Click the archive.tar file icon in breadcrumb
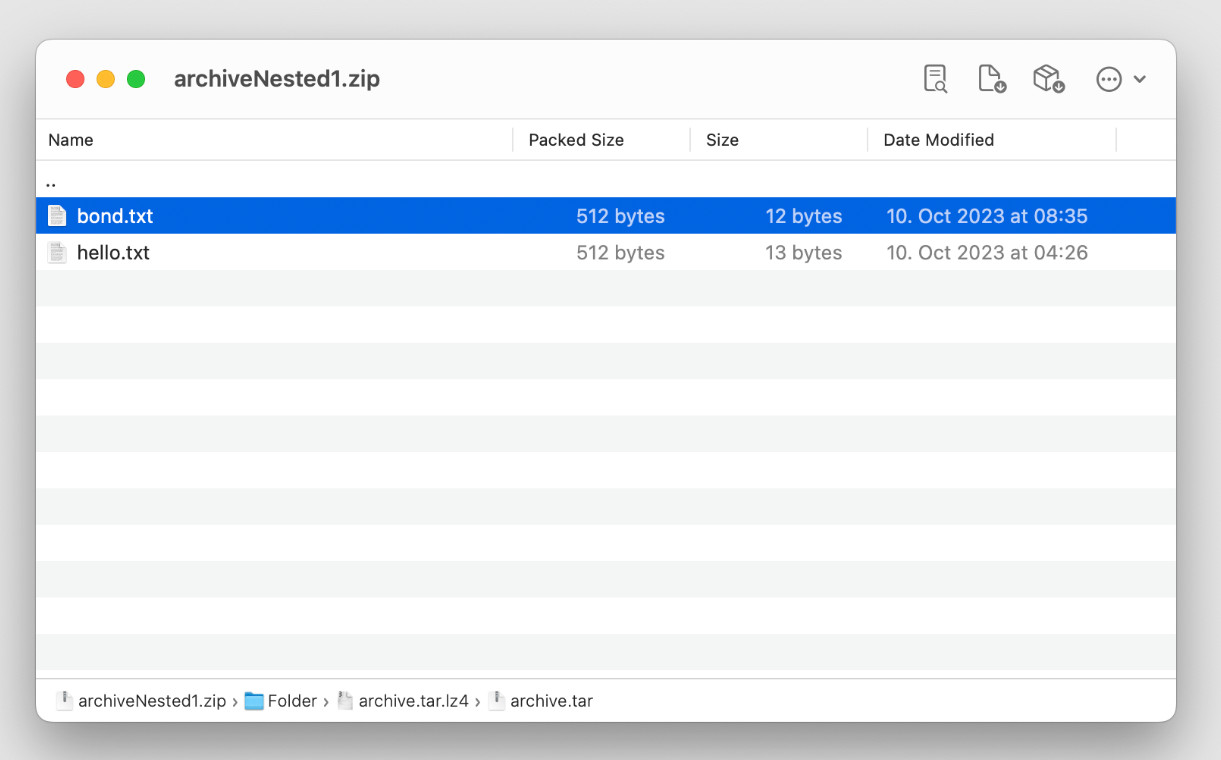The width and height of the screenshot is (1221, 760). tap(497, 701)
